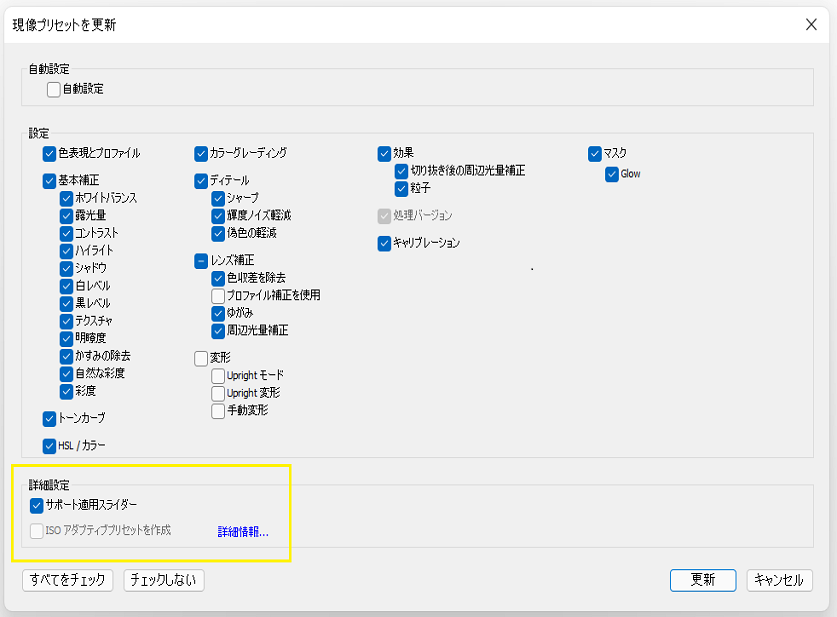Click すべてをチェック button
The image size is (837, 617).
[68, 580]
